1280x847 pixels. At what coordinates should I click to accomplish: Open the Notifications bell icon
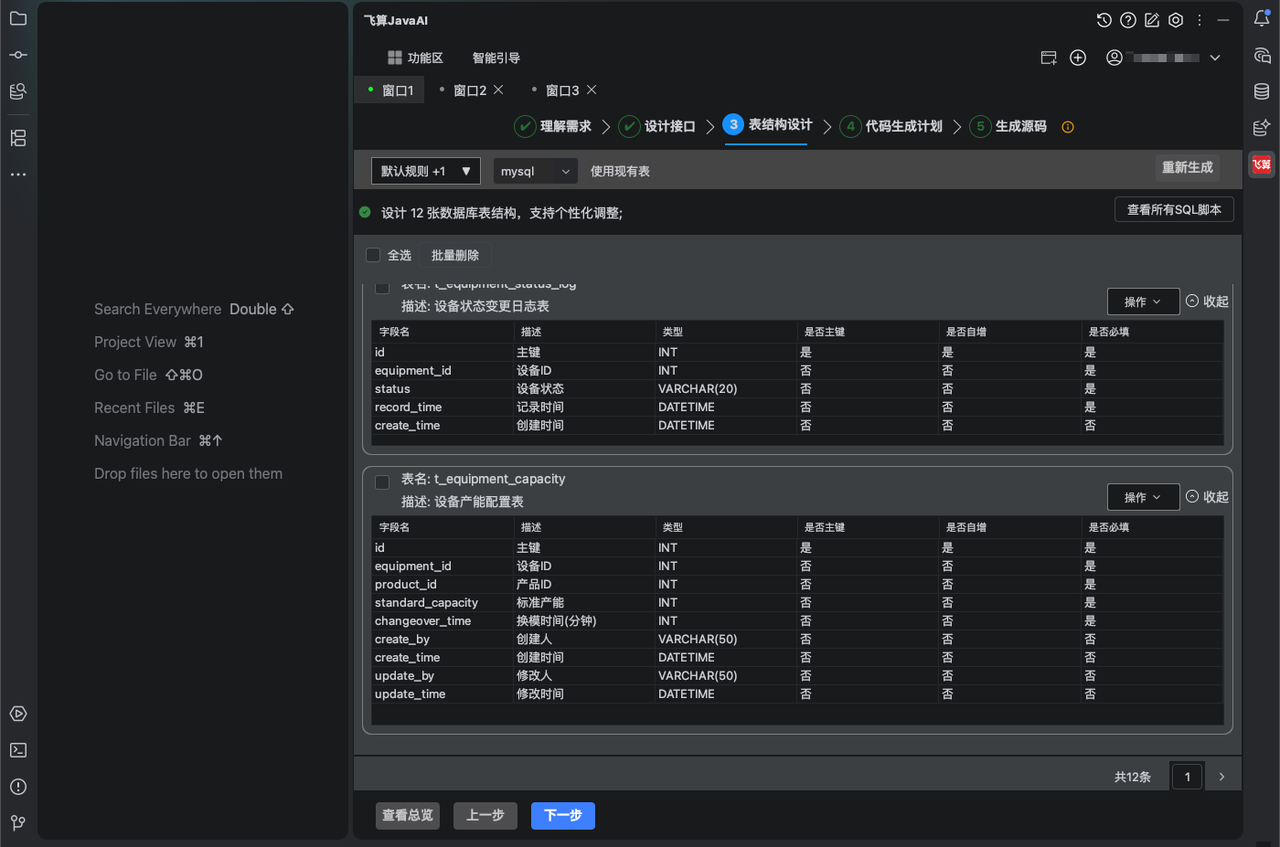(x=1262, y=18)
